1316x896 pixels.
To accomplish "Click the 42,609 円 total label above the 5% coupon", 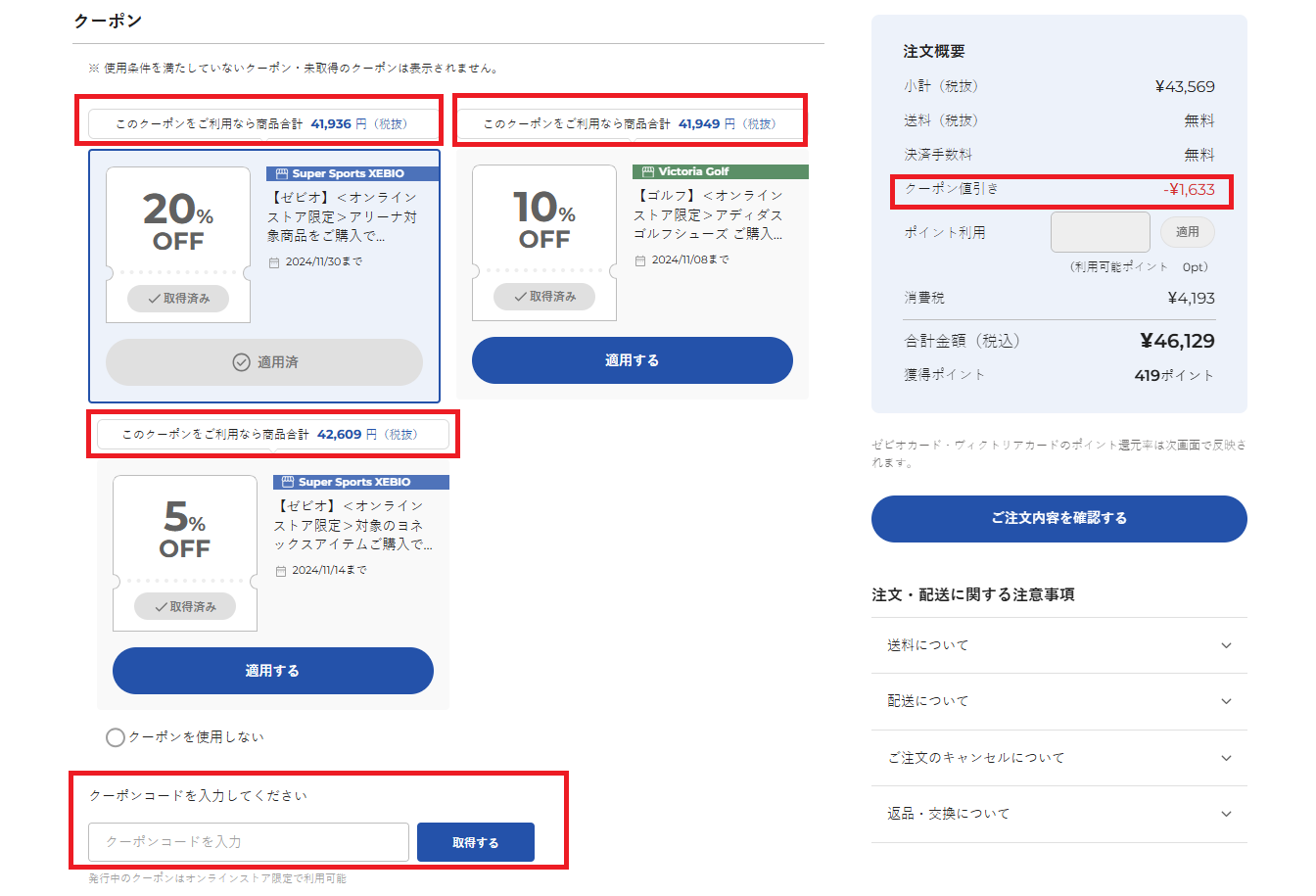I will pyautogui.click(x=273, y=434).
